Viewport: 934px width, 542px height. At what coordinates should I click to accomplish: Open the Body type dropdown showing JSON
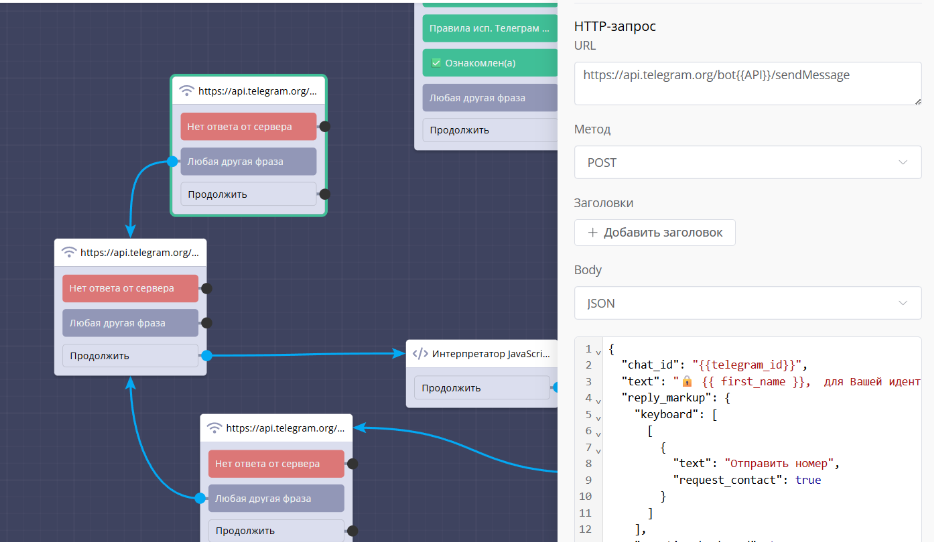[x=747, y=303]
